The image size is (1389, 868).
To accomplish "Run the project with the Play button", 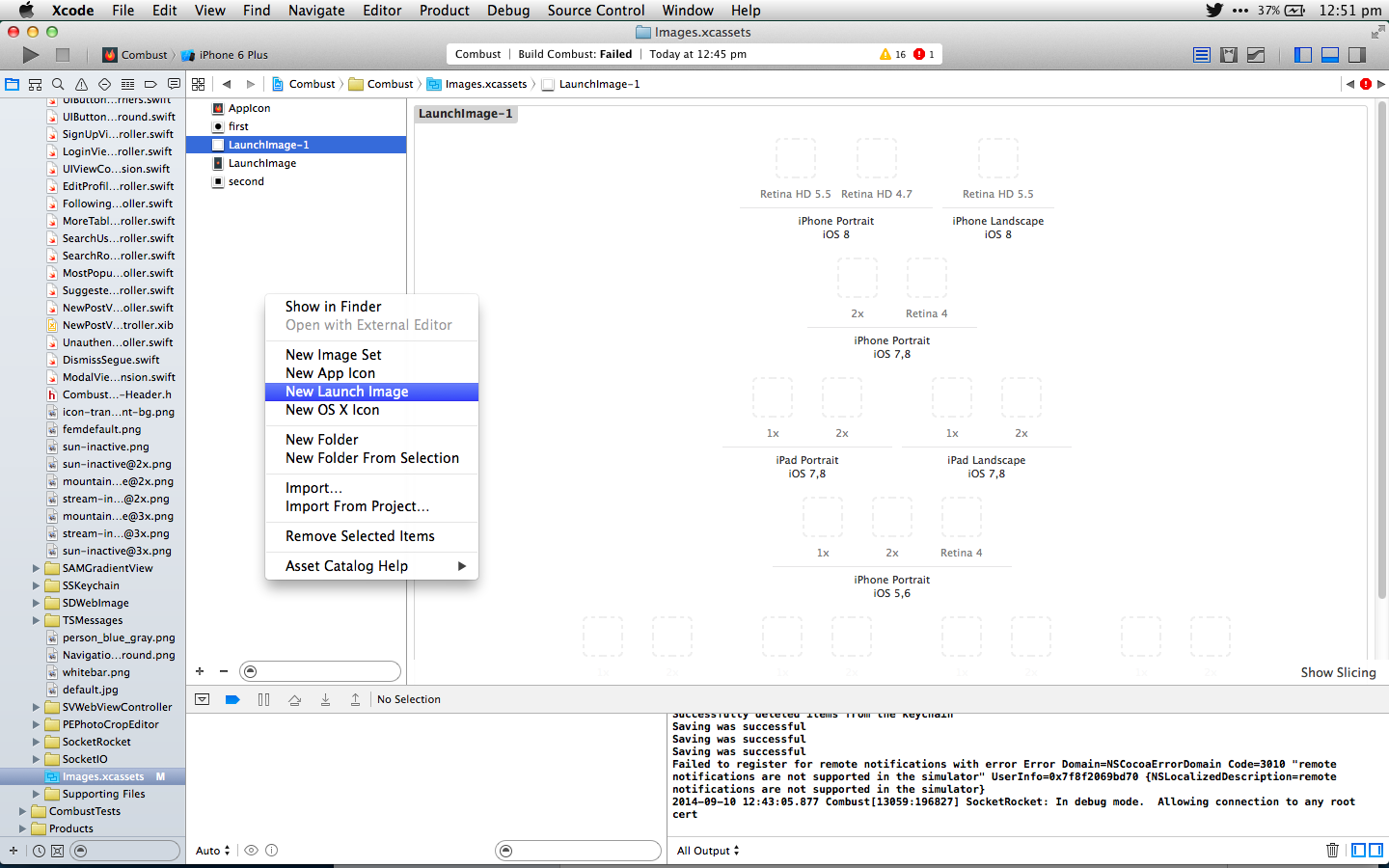I will click(31, 55).
